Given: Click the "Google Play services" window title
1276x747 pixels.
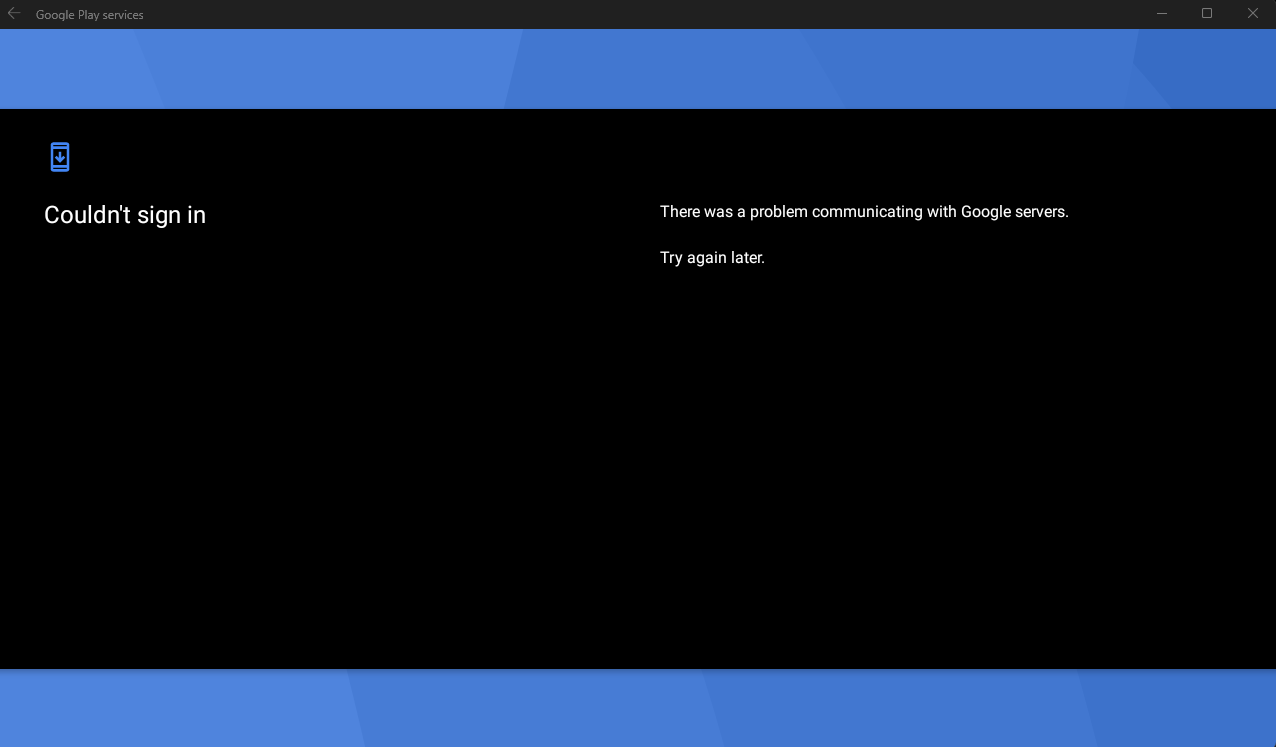Looking at the screenshot, I should click(90, 15).
